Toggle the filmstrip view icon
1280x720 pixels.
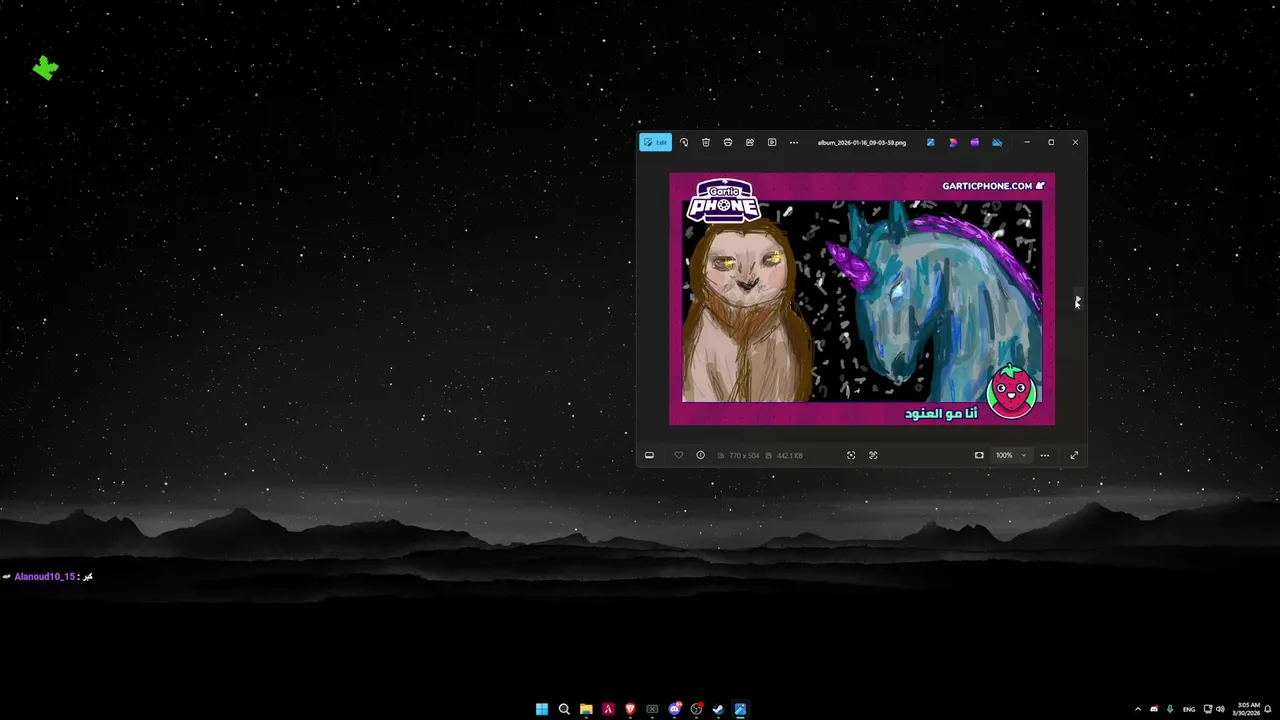[649, 455]
